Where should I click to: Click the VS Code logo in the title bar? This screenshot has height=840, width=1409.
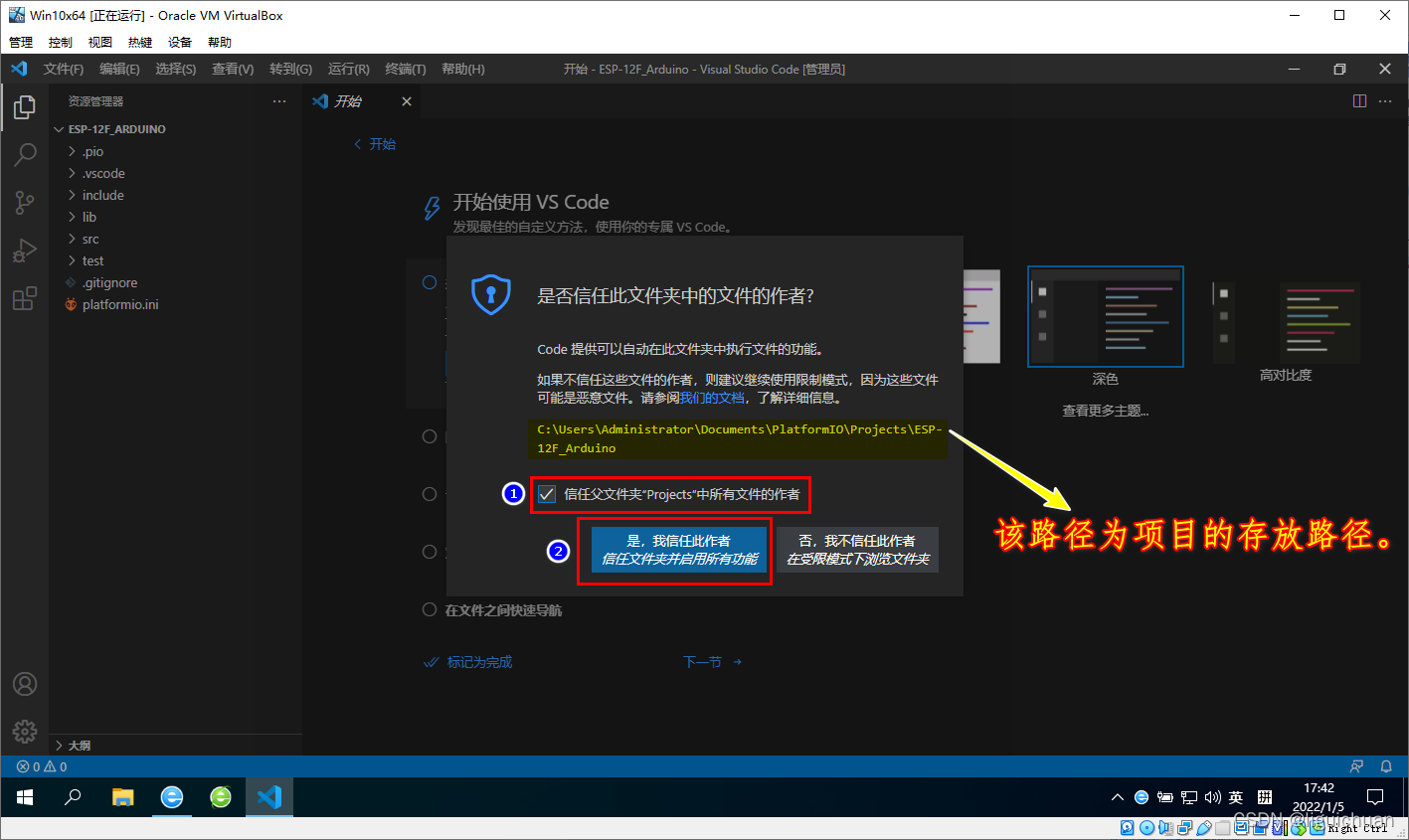coord(19,69)
